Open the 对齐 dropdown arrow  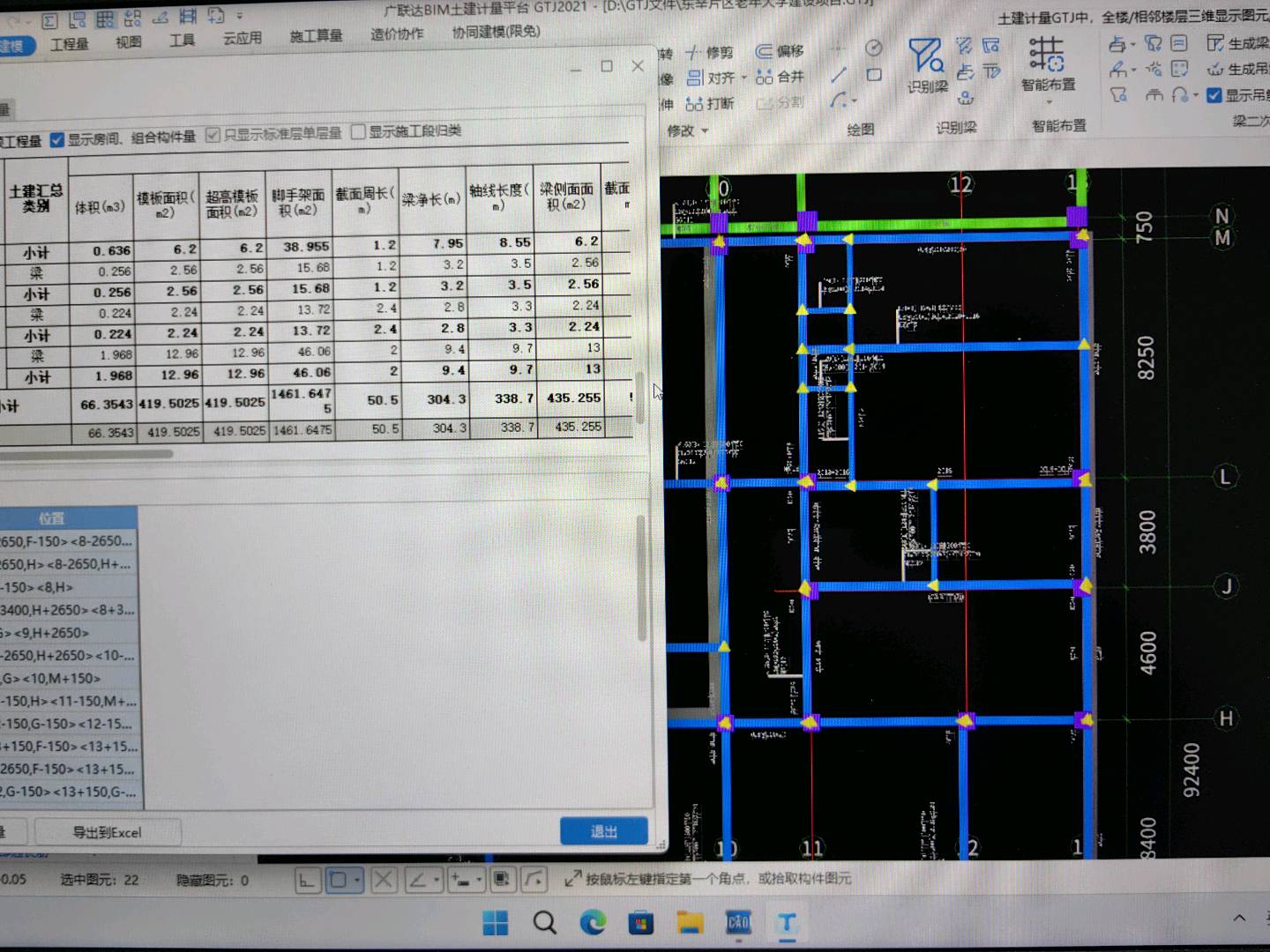click(x=744, y=78)
